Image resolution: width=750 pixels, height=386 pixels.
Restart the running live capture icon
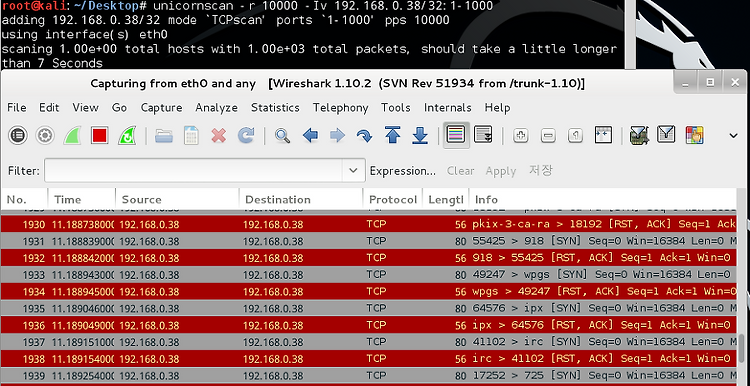[x=127, y=136]
